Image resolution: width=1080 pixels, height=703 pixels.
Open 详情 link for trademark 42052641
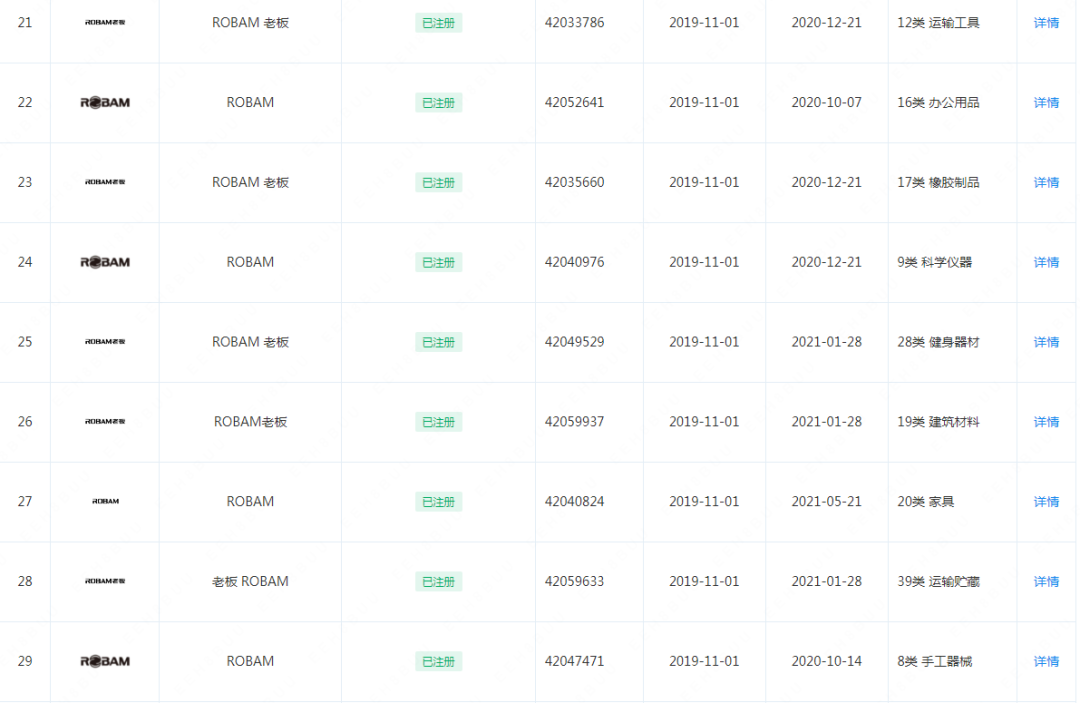tap(1046, 103)
